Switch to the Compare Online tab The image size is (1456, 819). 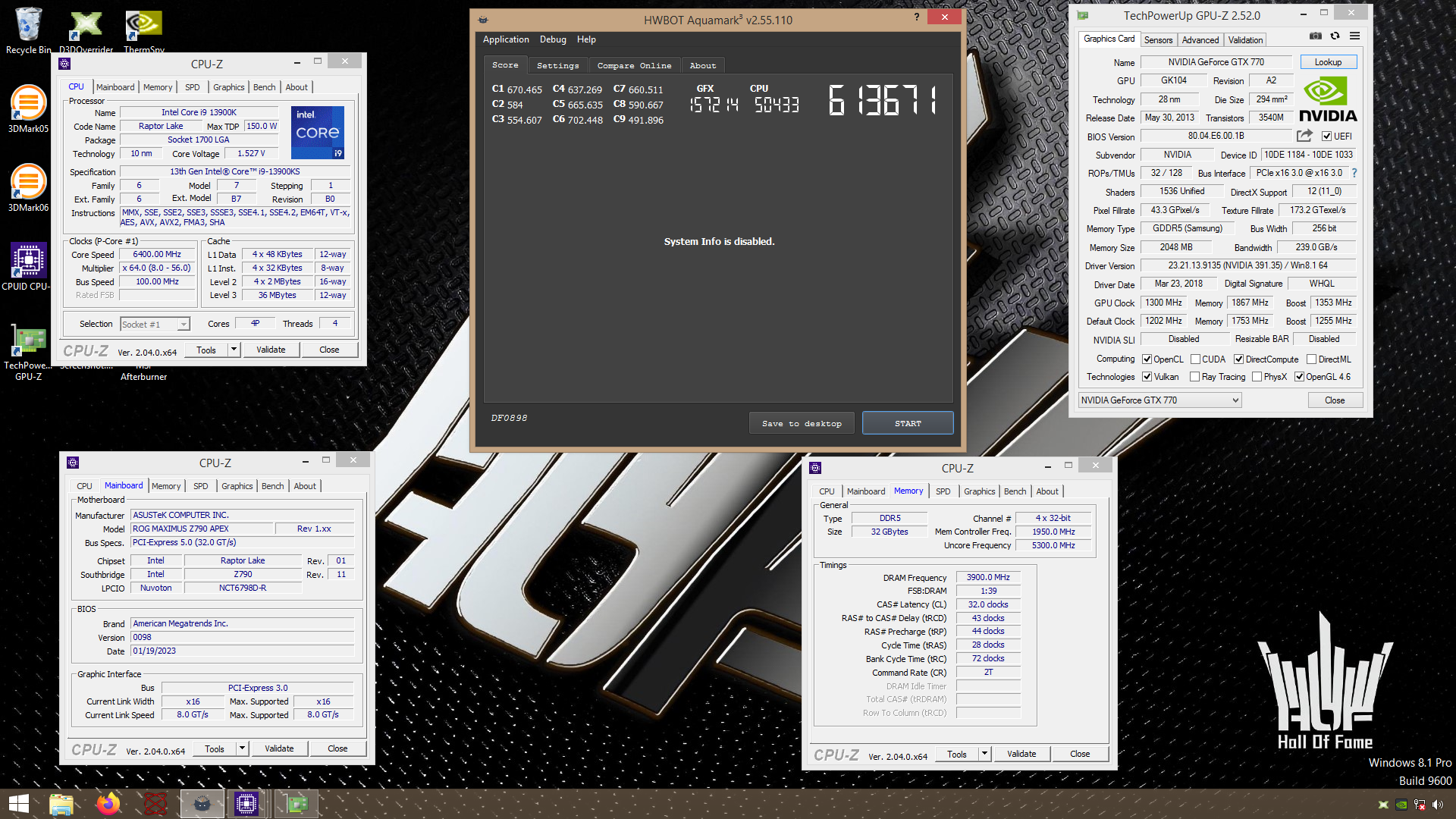click(634, 66)
